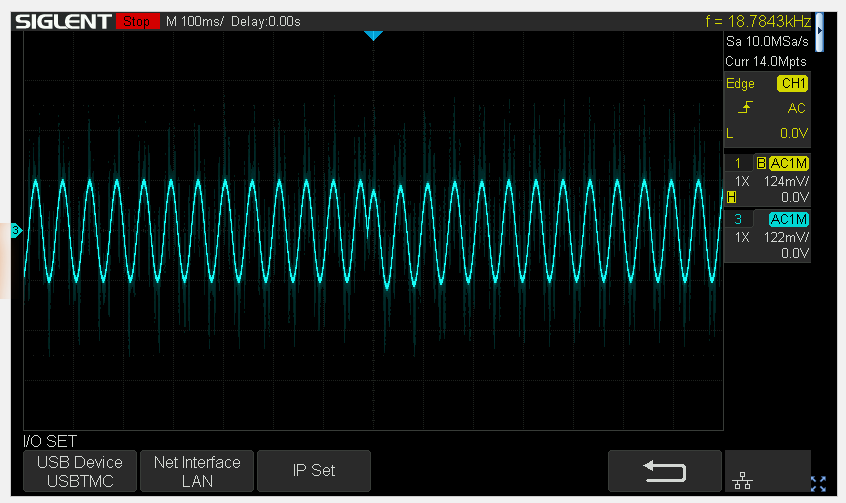Click the memory depth Curr 14.0Mpts text
Image resolution: width=846 pixels, height=503 pixels.
(x=766, y=62)
